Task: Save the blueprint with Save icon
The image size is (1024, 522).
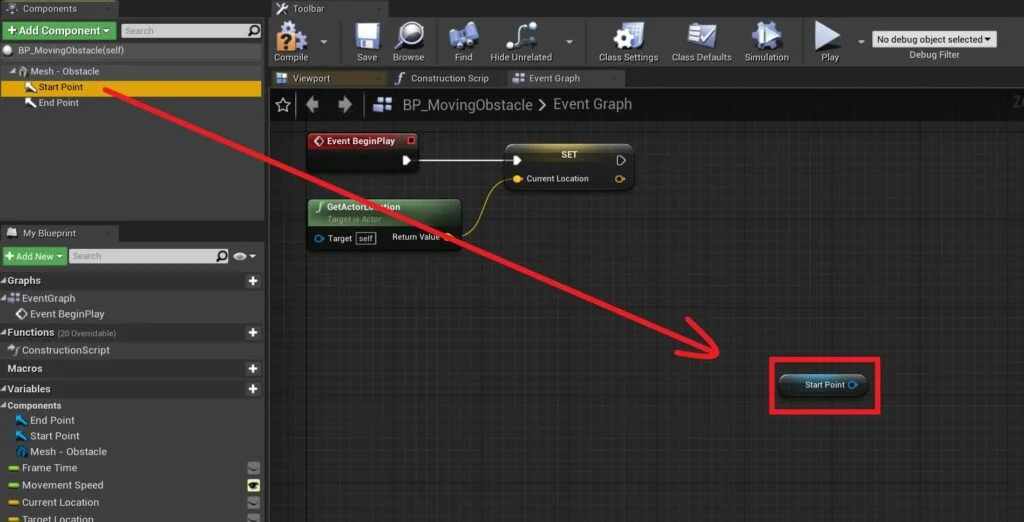Action: click(367, 38)
